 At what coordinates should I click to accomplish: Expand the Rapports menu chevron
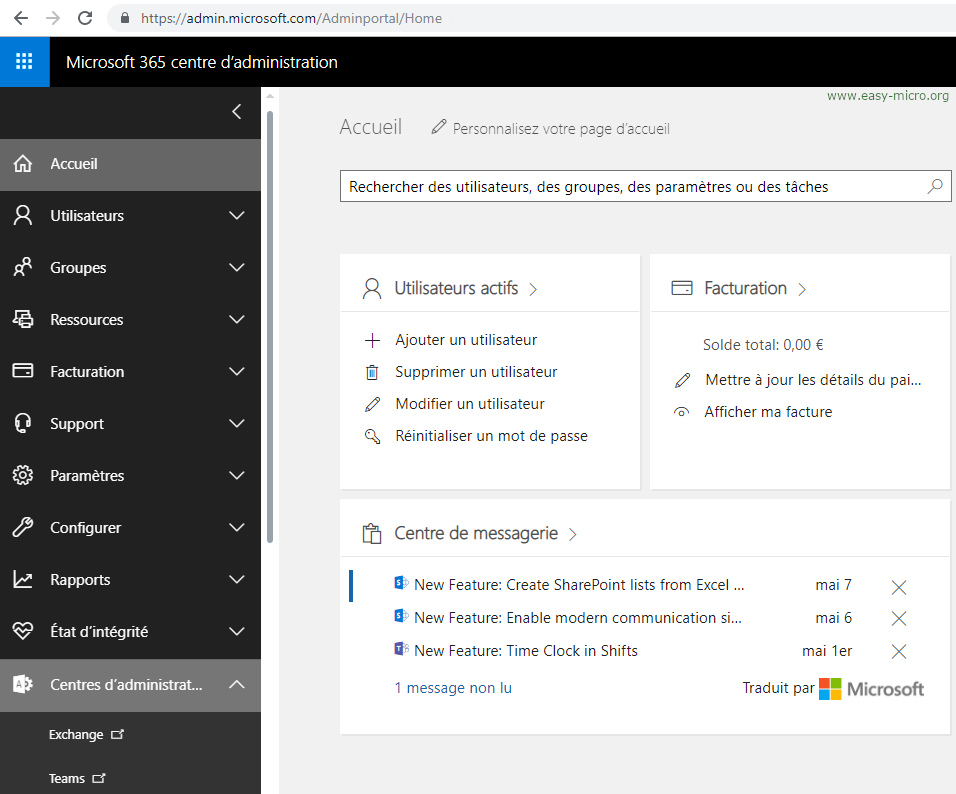click(237, 579)
